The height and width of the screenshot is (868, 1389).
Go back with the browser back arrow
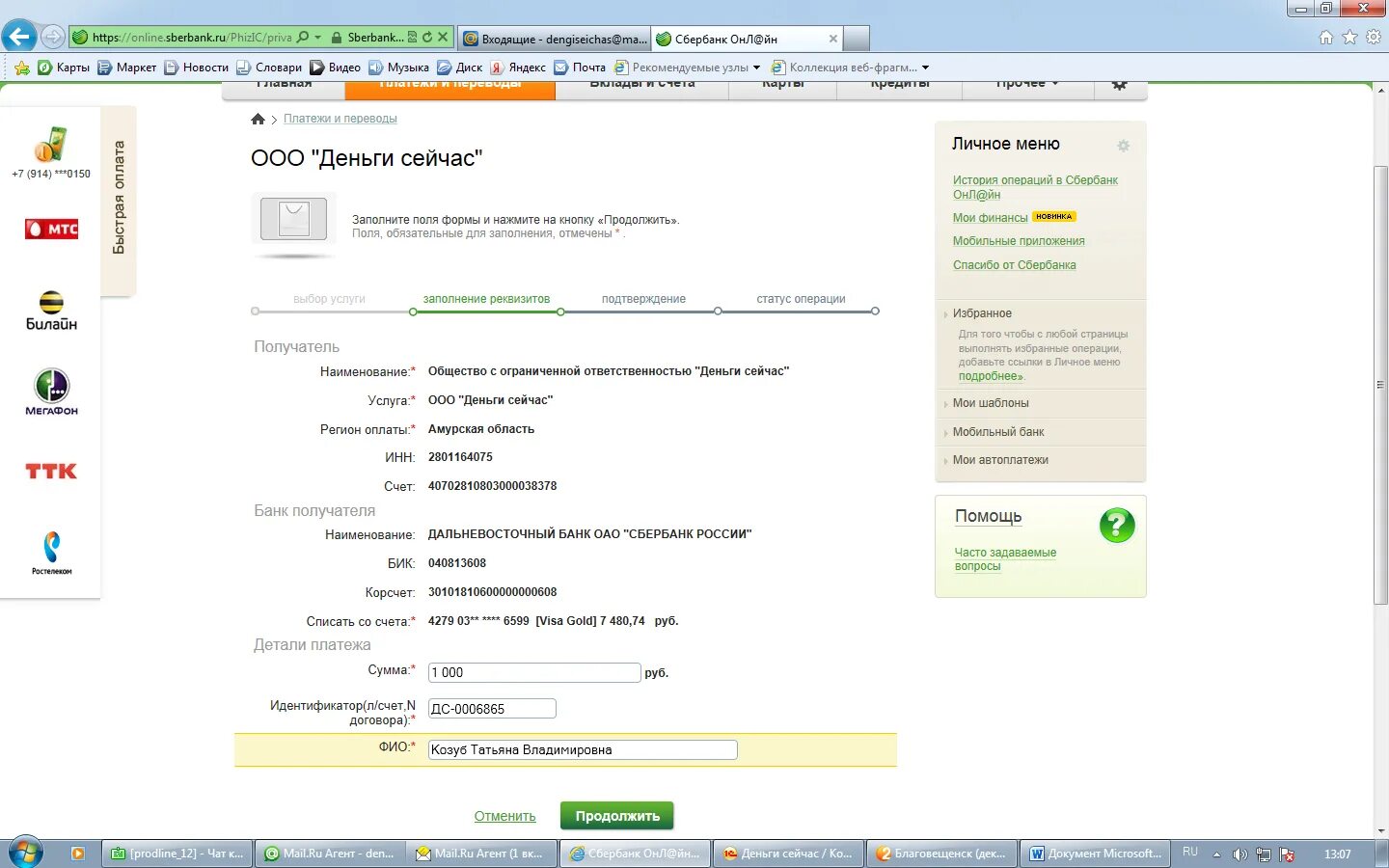click(x=18, y=38)
